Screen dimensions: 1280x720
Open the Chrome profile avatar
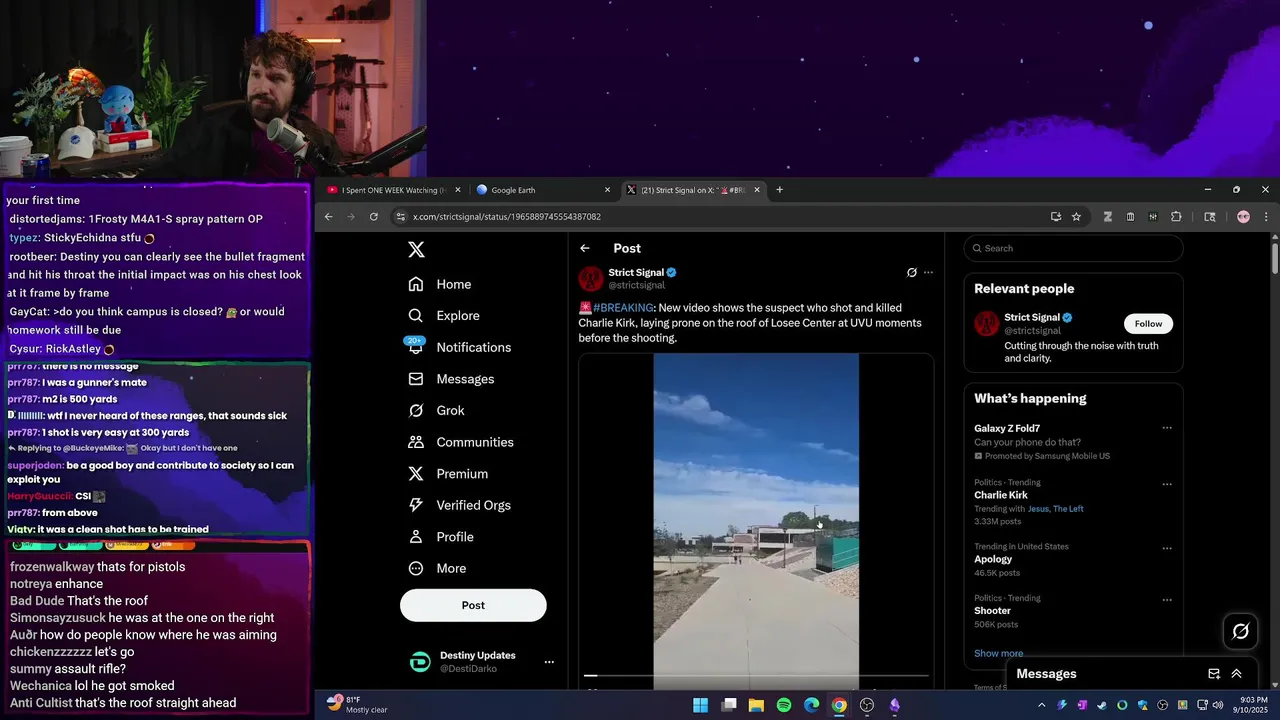(1243, 217)
